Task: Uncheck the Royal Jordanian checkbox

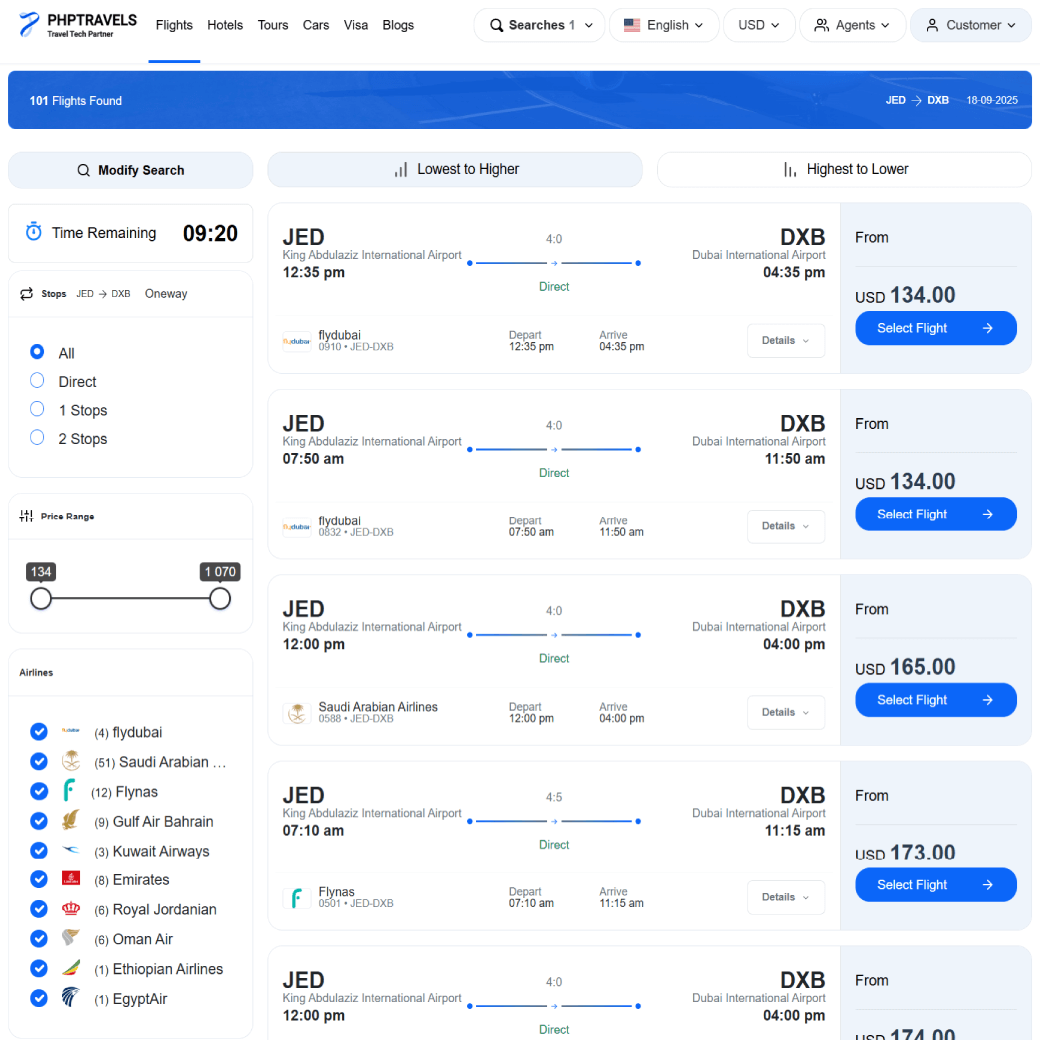Action: click(x=39, y=909)
